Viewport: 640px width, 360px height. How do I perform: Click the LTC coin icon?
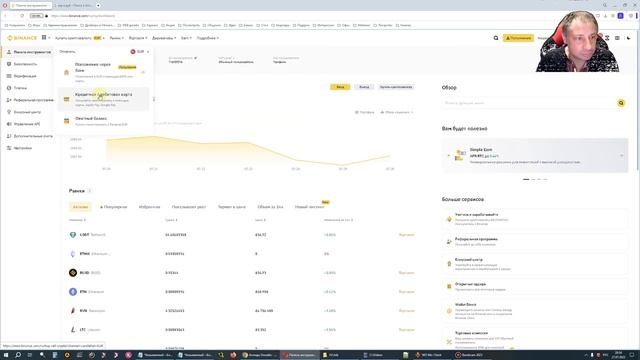click(x=73, y=329)
